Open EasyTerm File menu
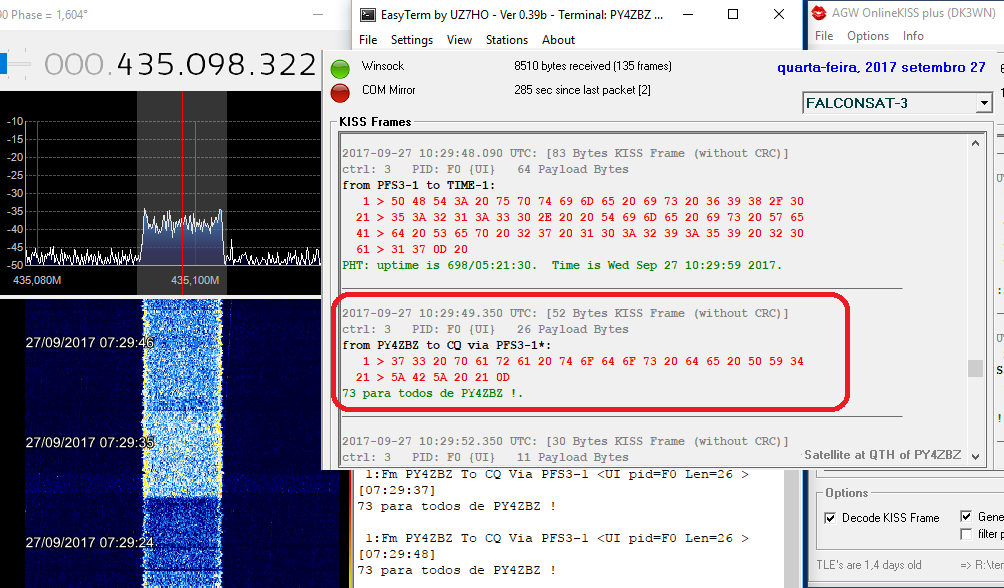Image resolution: width=1004 pixels, height=588 pixels. pos(368,40)
